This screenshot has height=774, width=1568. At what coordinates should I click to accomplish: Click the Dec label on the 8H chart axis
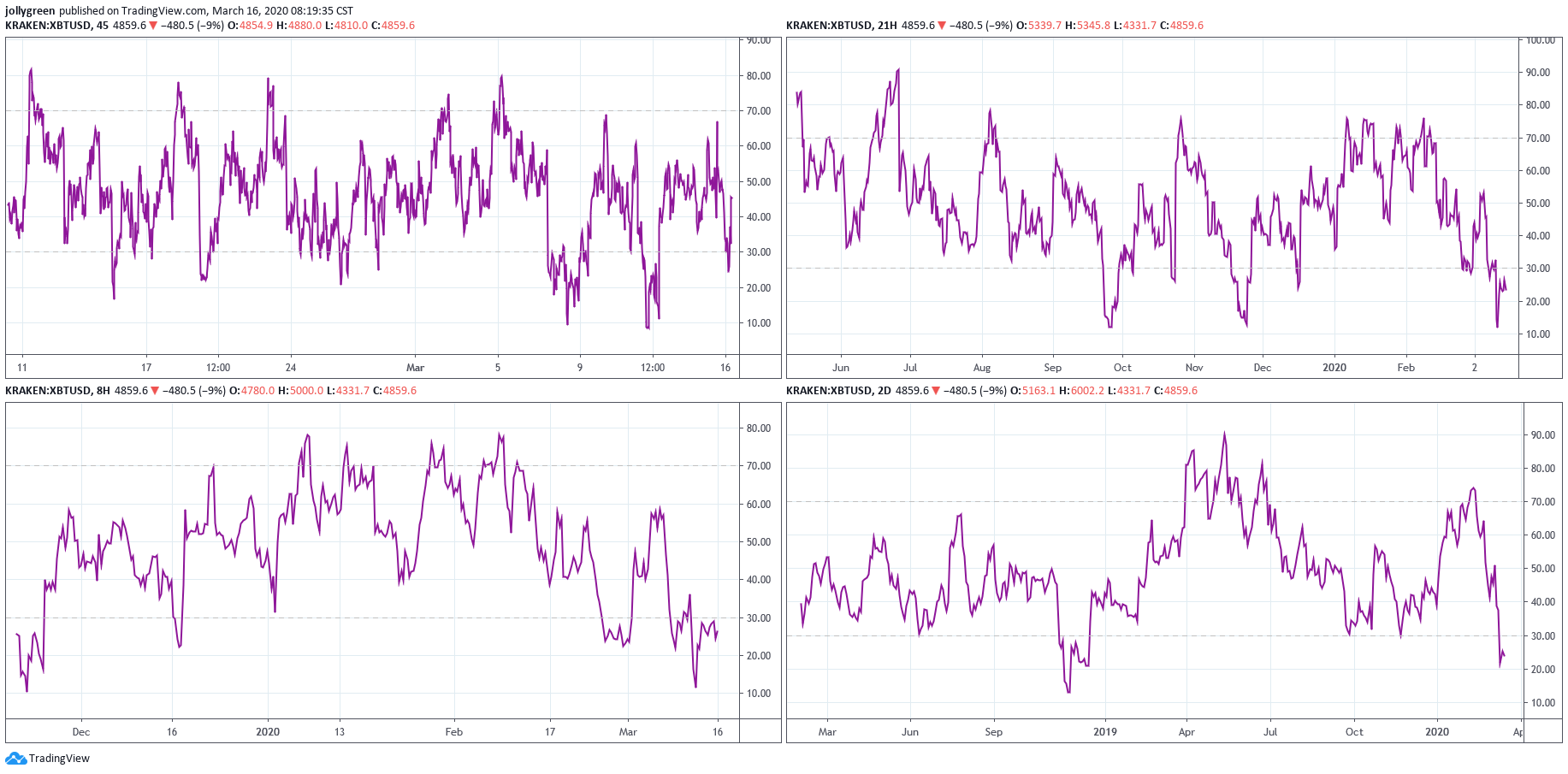point(81,732)
